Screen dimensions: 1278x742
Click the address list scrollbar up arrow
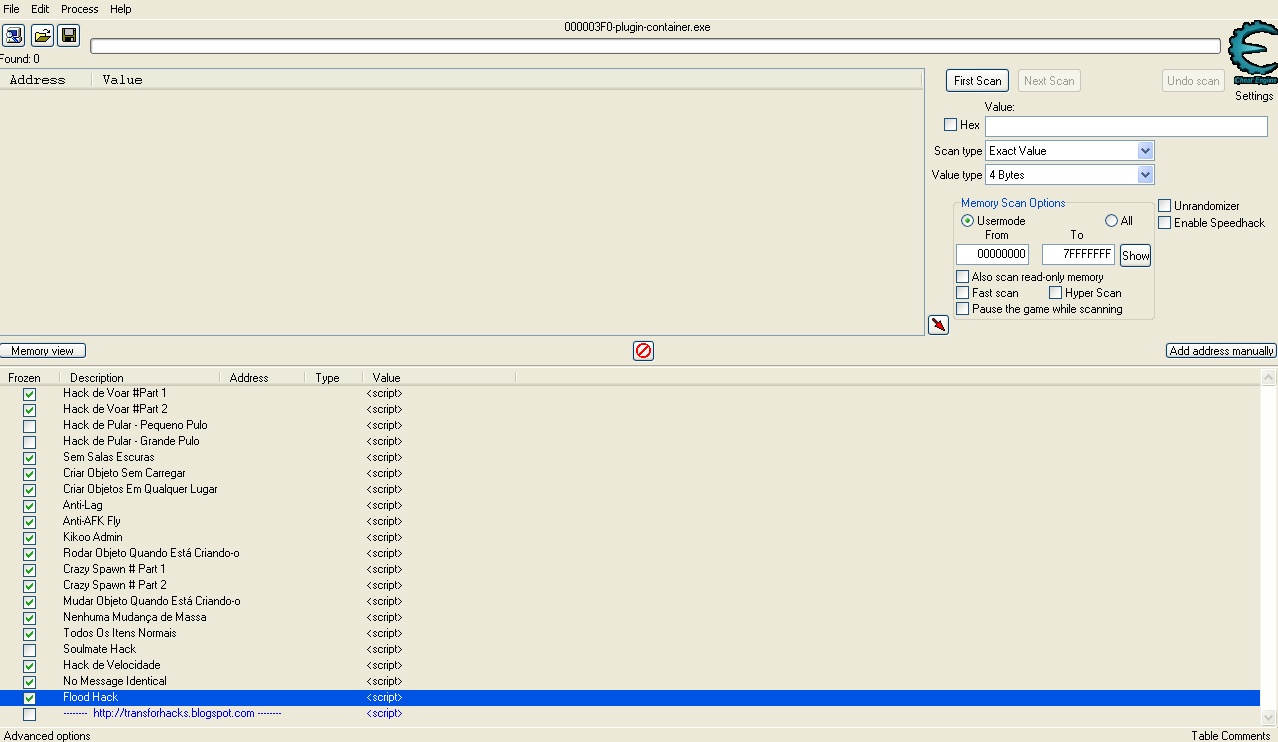point(1269,378)
